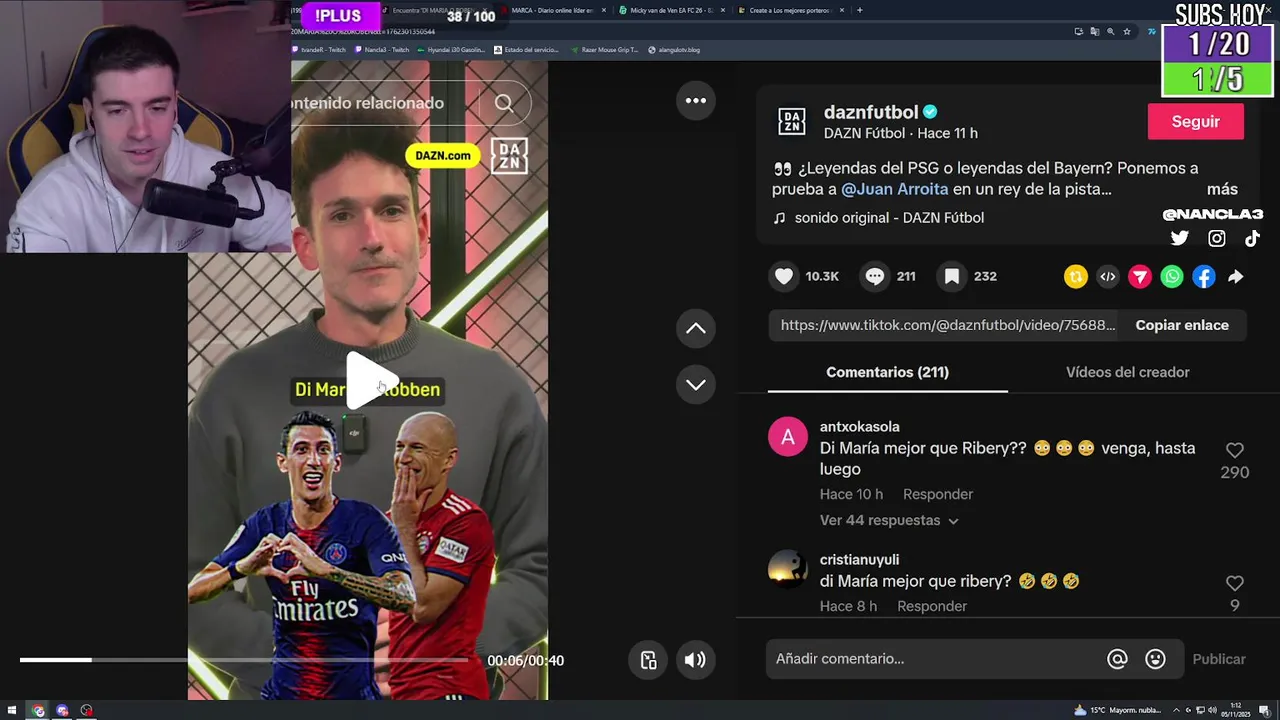Image resolution: width=1280 pixels, height=720 pixels.
Task: Open the Nancla3 - Twitch bookmark
Action: tap(381, 49)
